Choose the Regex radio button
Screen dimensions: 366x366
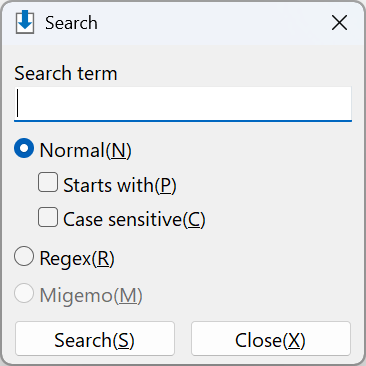24,256
